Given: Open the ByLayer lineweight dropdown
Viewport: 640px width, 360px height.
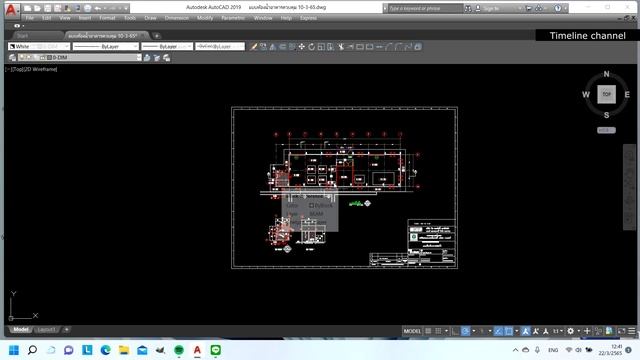Looking at the screenshot, I should pos(167,47).
